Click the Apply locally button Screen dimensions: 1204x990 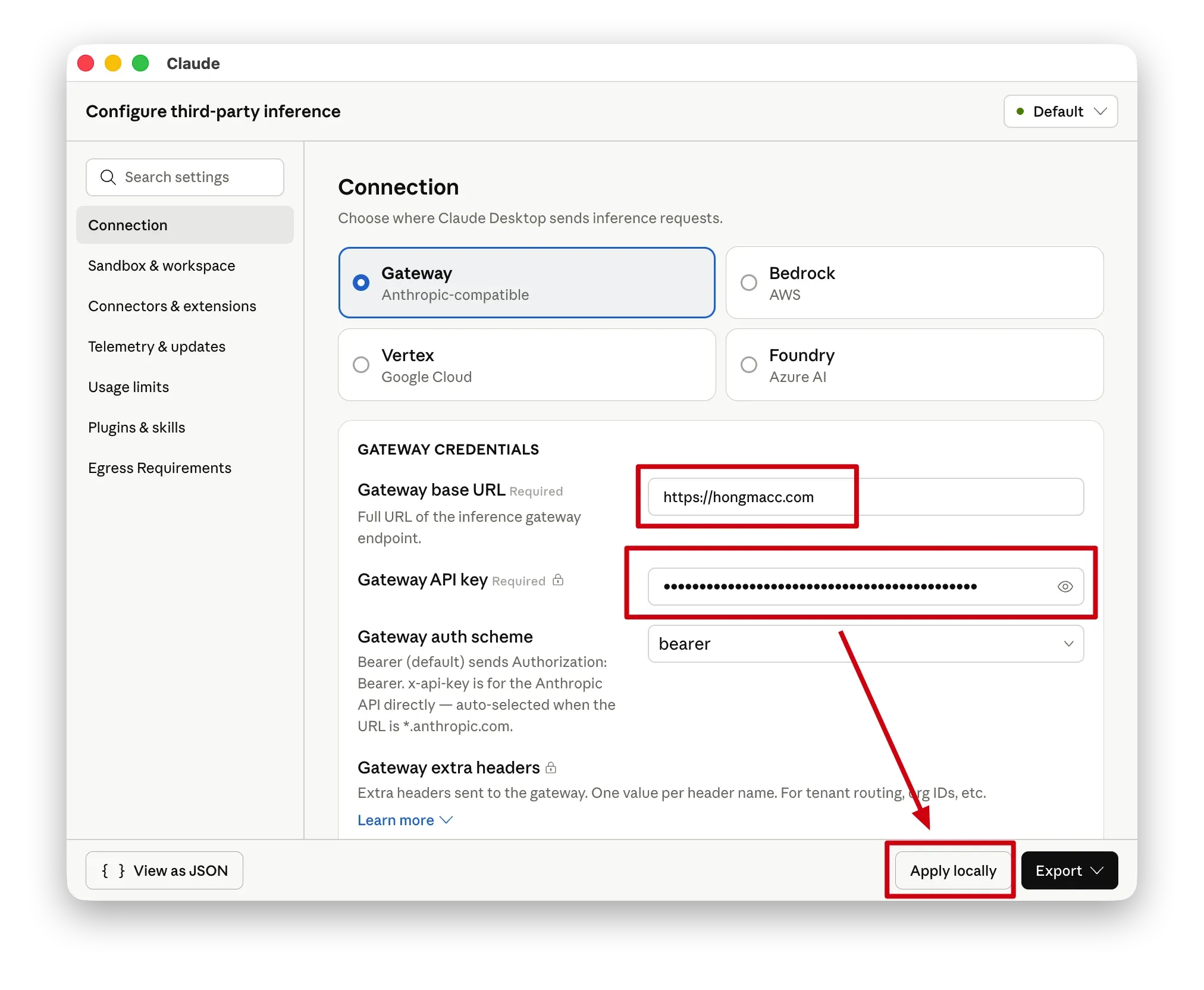click(953, 870)
